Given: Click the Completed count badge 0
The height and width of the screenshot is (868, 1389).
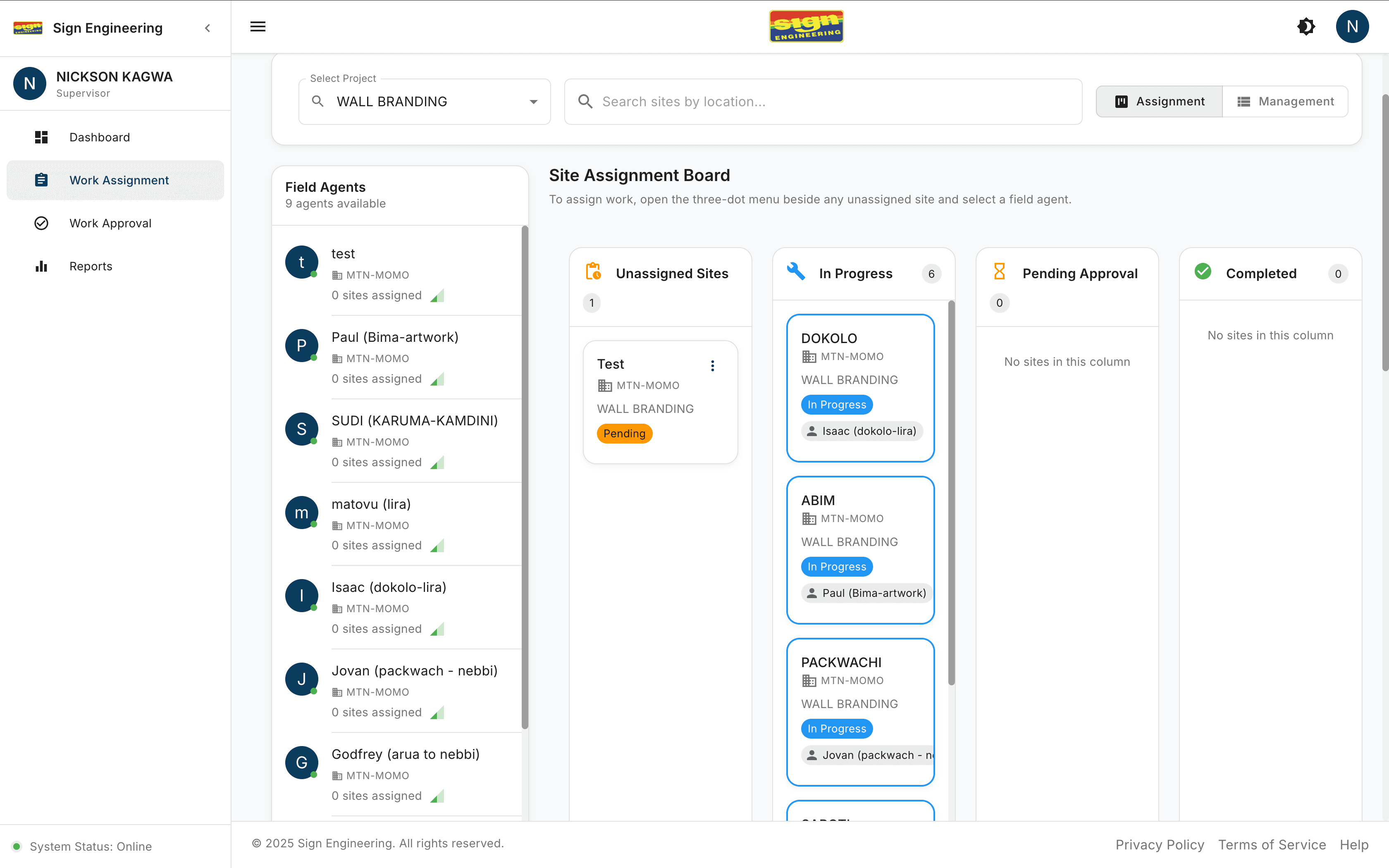Looking at the screenshot, I should point(1338,274).
